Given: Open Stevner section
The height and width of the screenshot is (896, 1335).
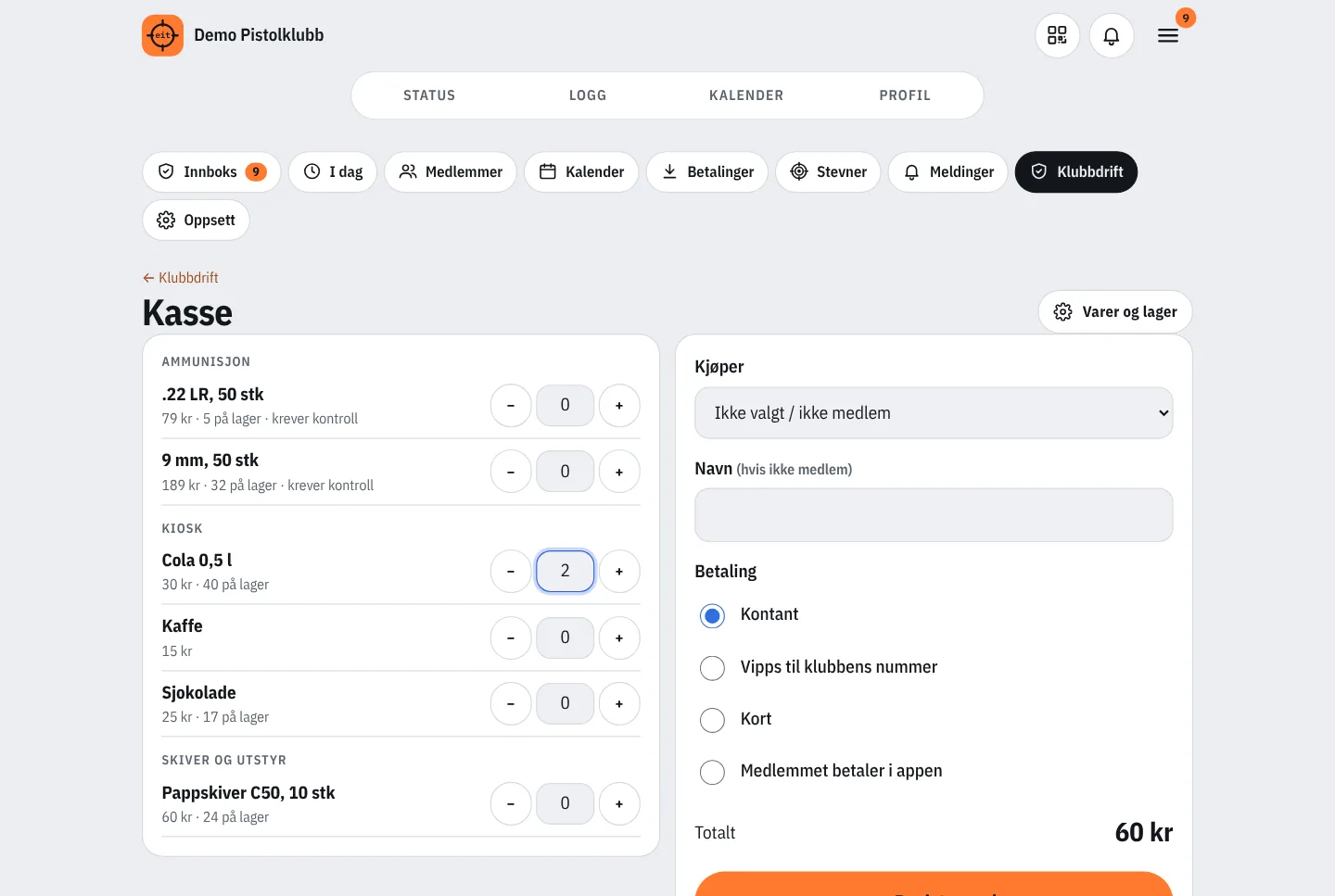Looking at the screenshot, I should coord(828,171).
